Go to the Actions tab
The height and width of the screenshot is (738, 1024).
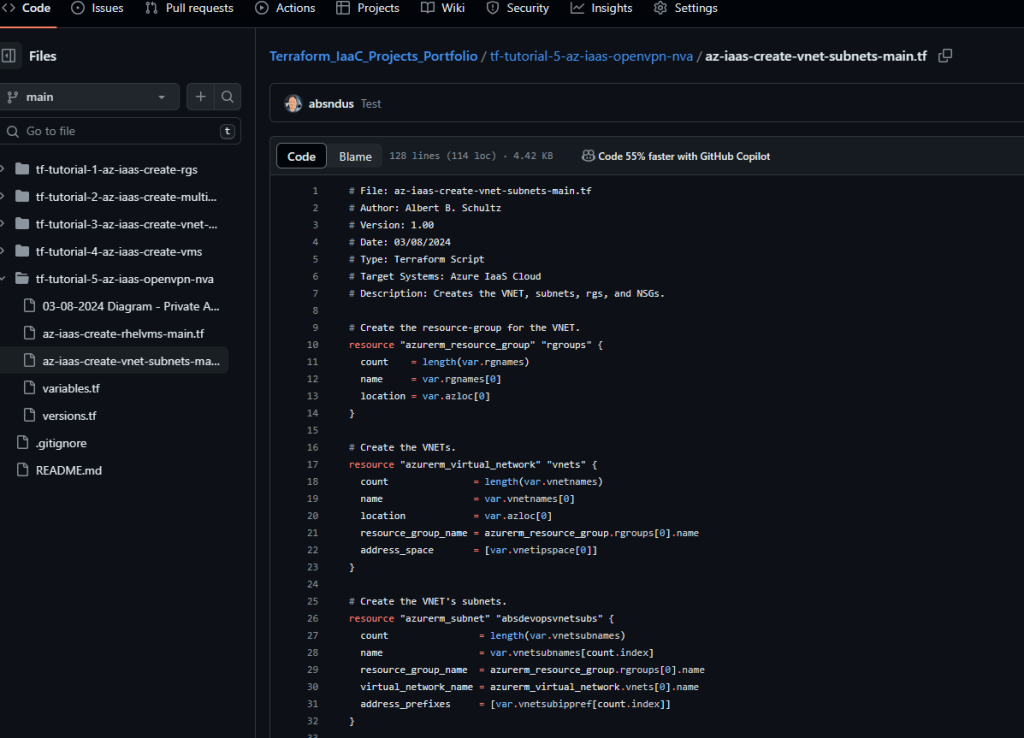click(x=285, y=8)
